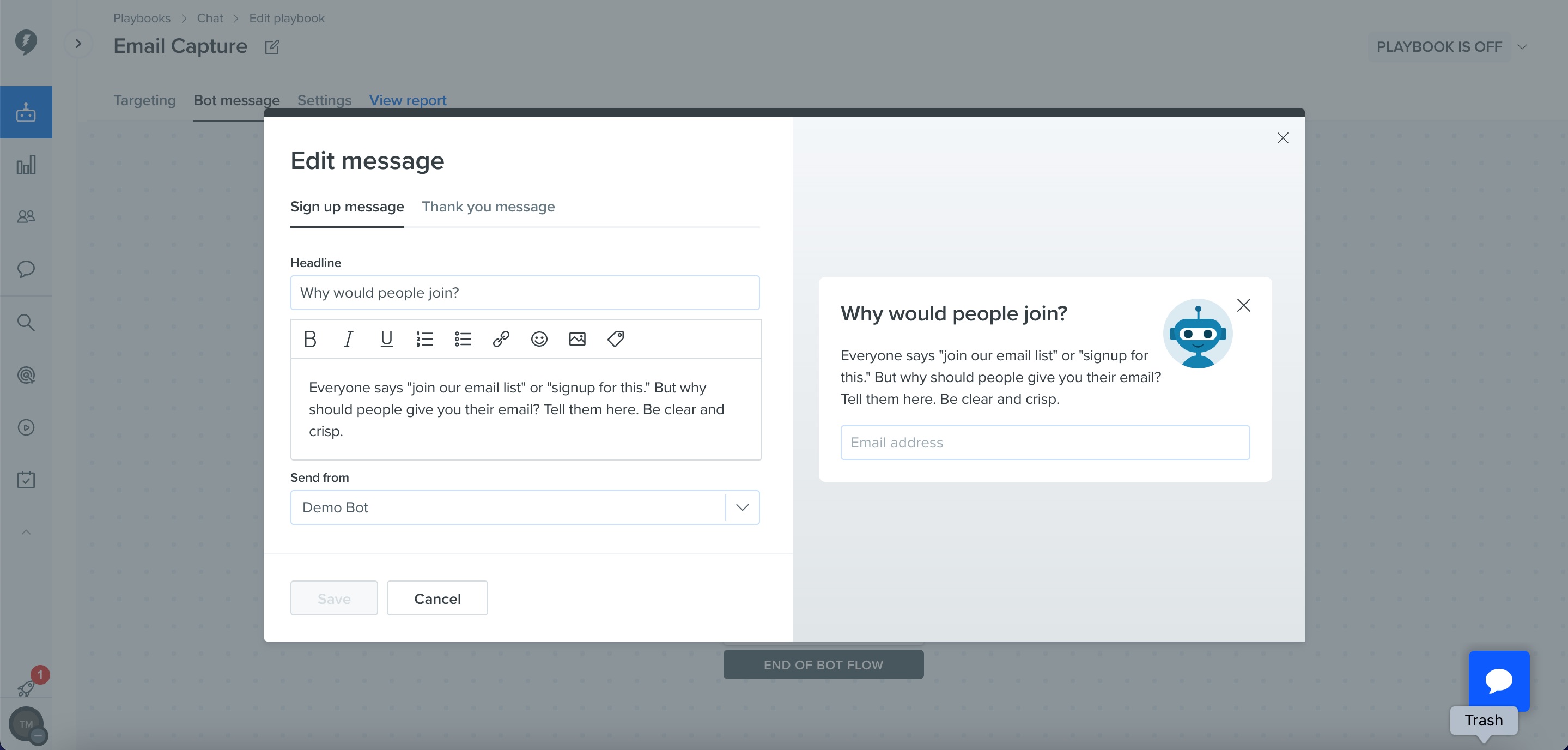
Task: Insert a placeholder tag
Action: pyautogui.click(x=616, y=339)
